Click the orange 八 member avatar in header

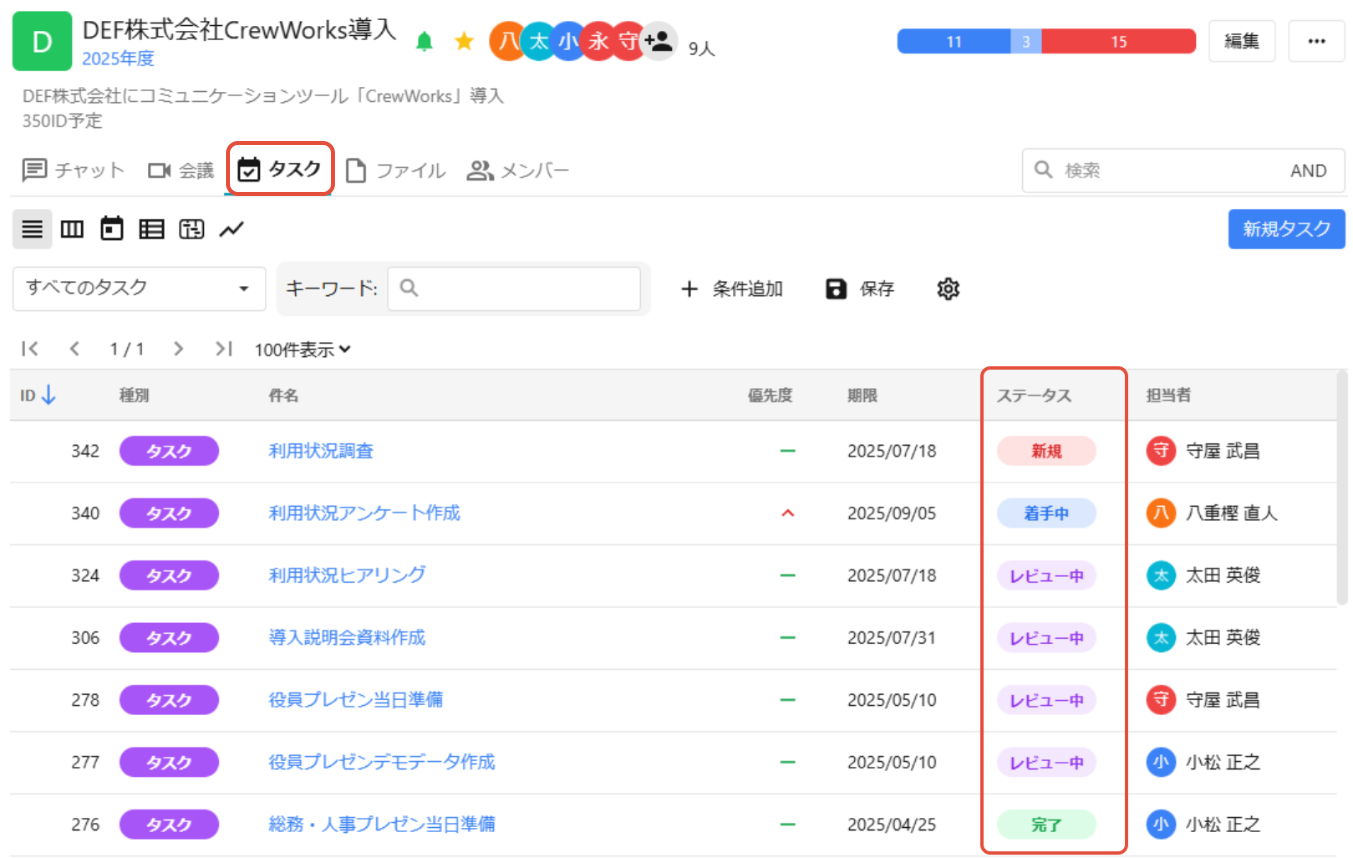[x=508, y=41]
